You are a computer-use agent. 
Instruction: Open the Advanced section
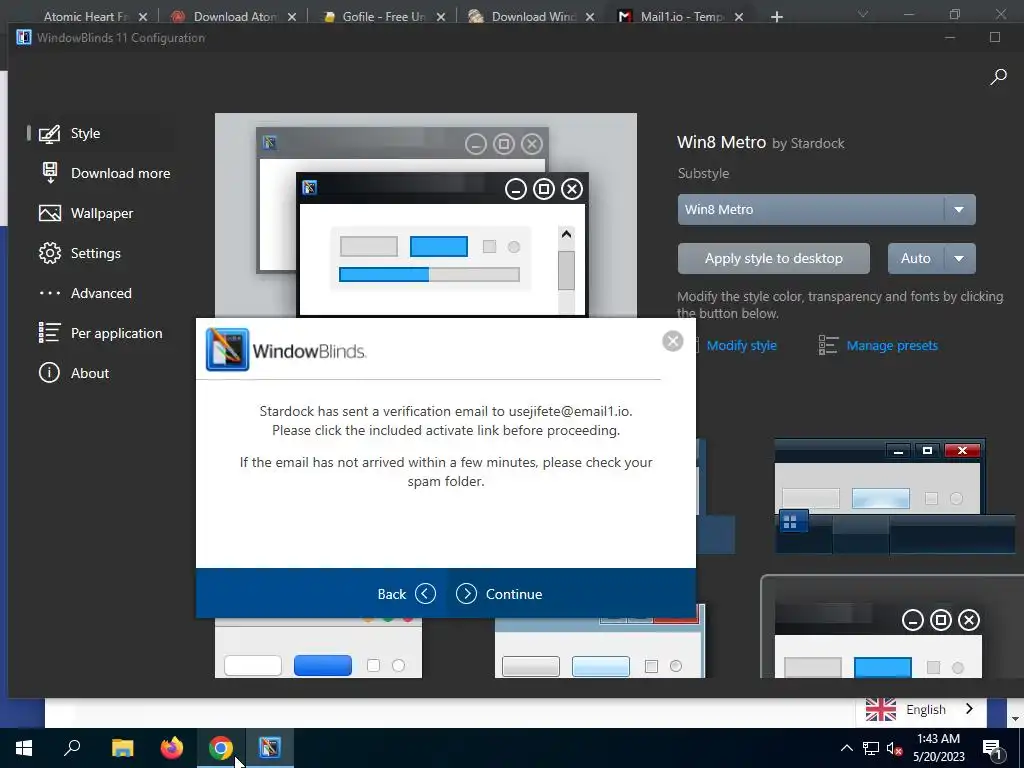tap(99, 293)
